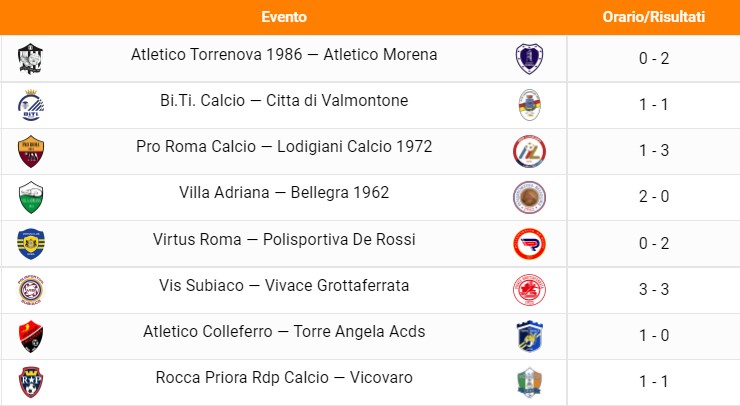Click the 2 - 0 Villa Adriana result

tap(654, 197)
